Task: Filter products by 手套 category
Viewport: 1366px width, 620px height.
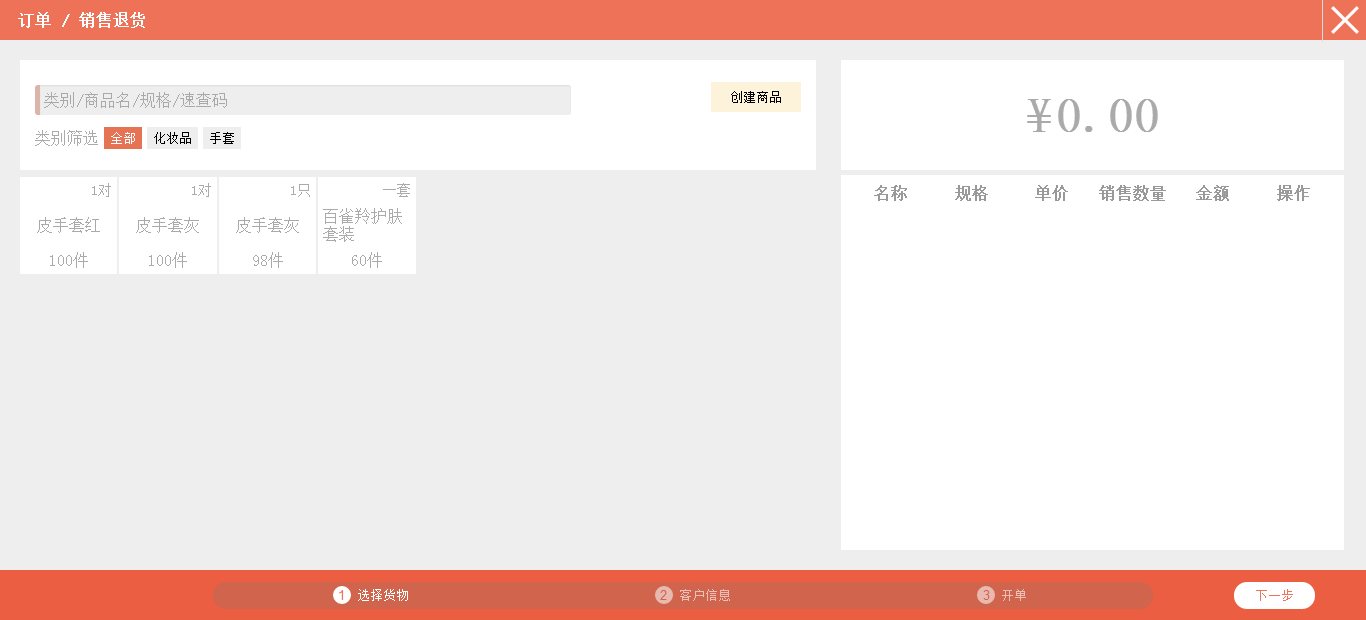Action: (x=222, y=138)
